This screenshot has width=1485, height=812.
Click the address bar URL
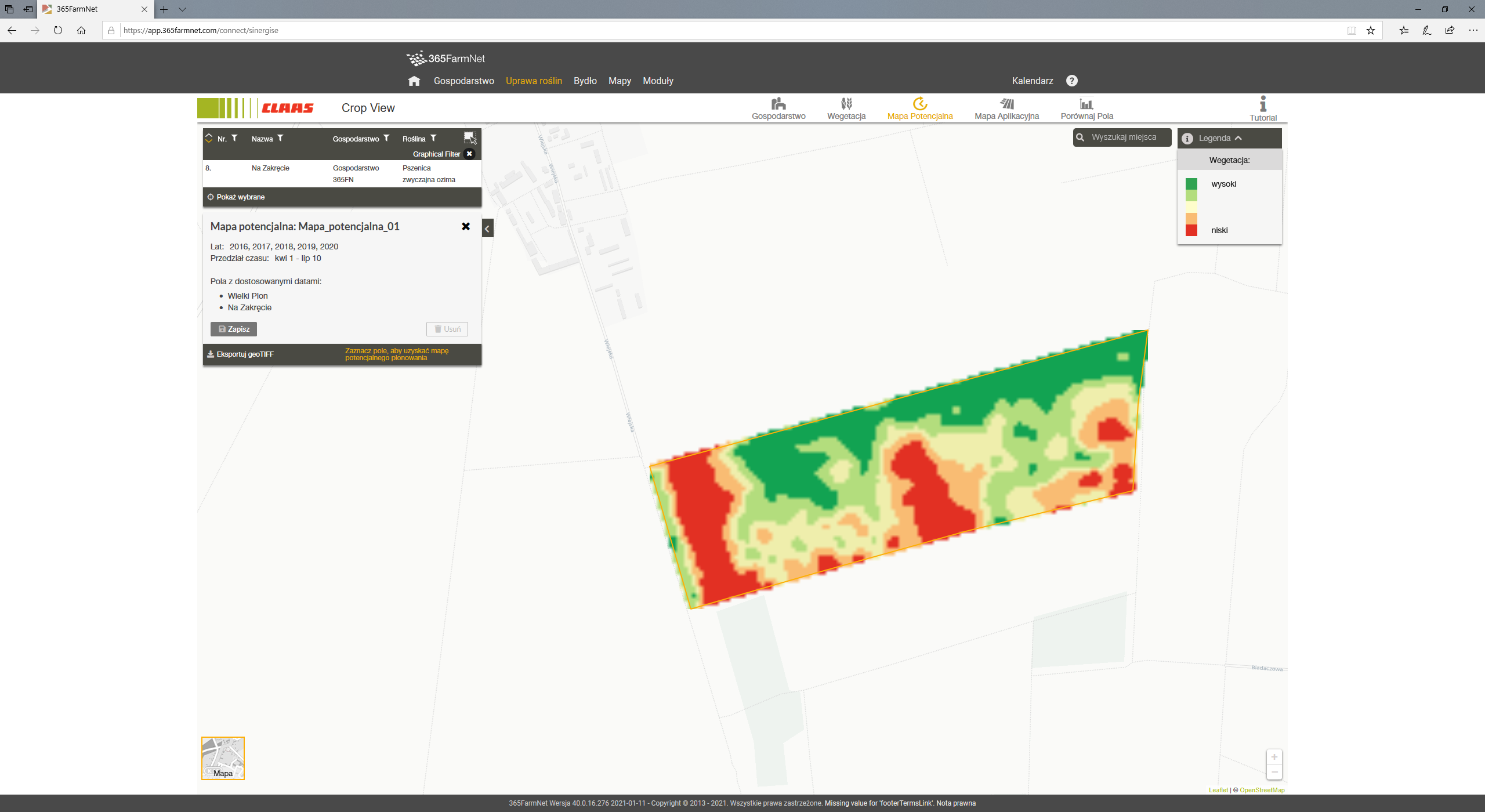(201, 30)
